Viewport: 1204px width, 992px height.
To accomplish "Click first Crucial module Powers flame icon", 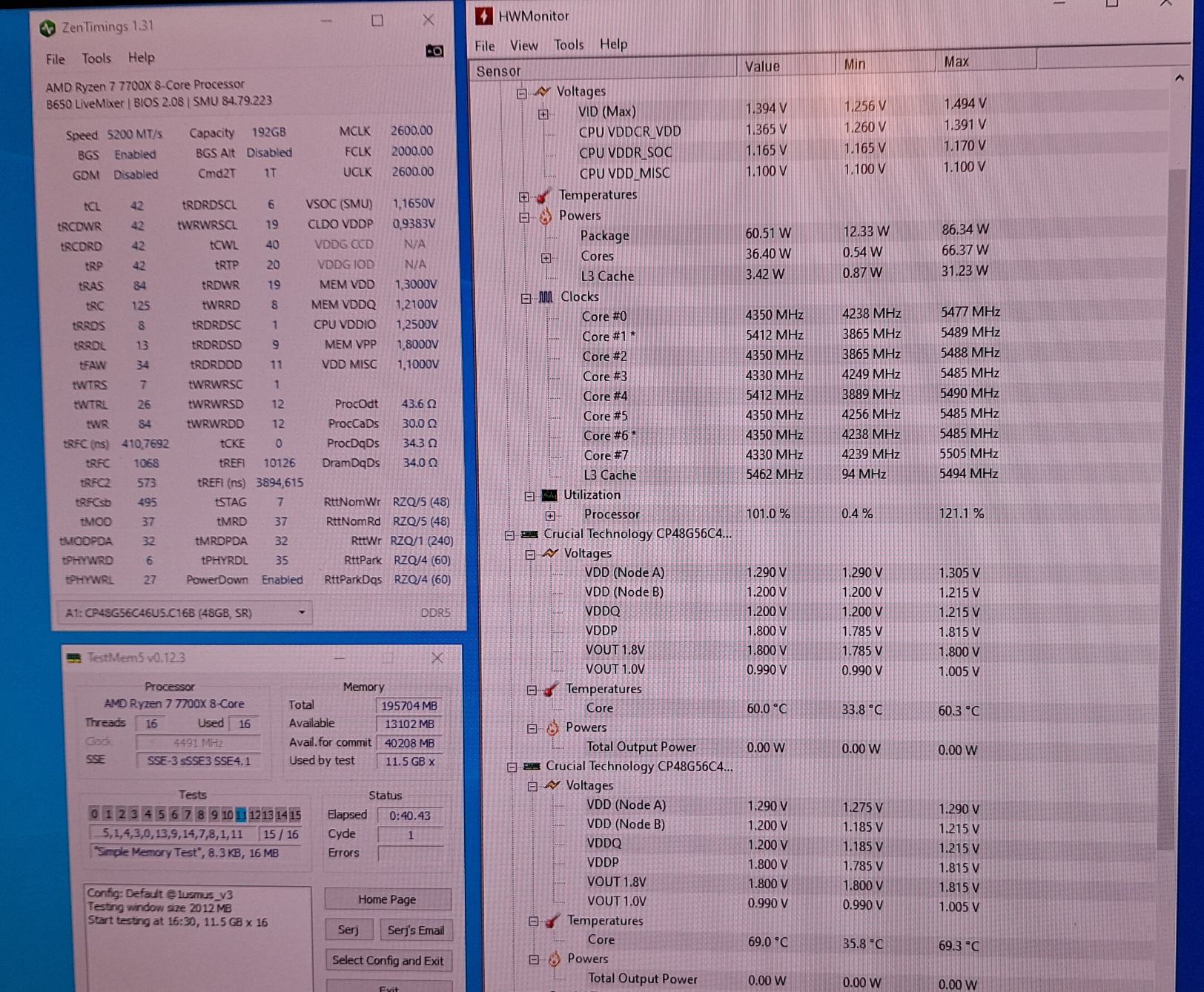I will (x=552, y=728).
